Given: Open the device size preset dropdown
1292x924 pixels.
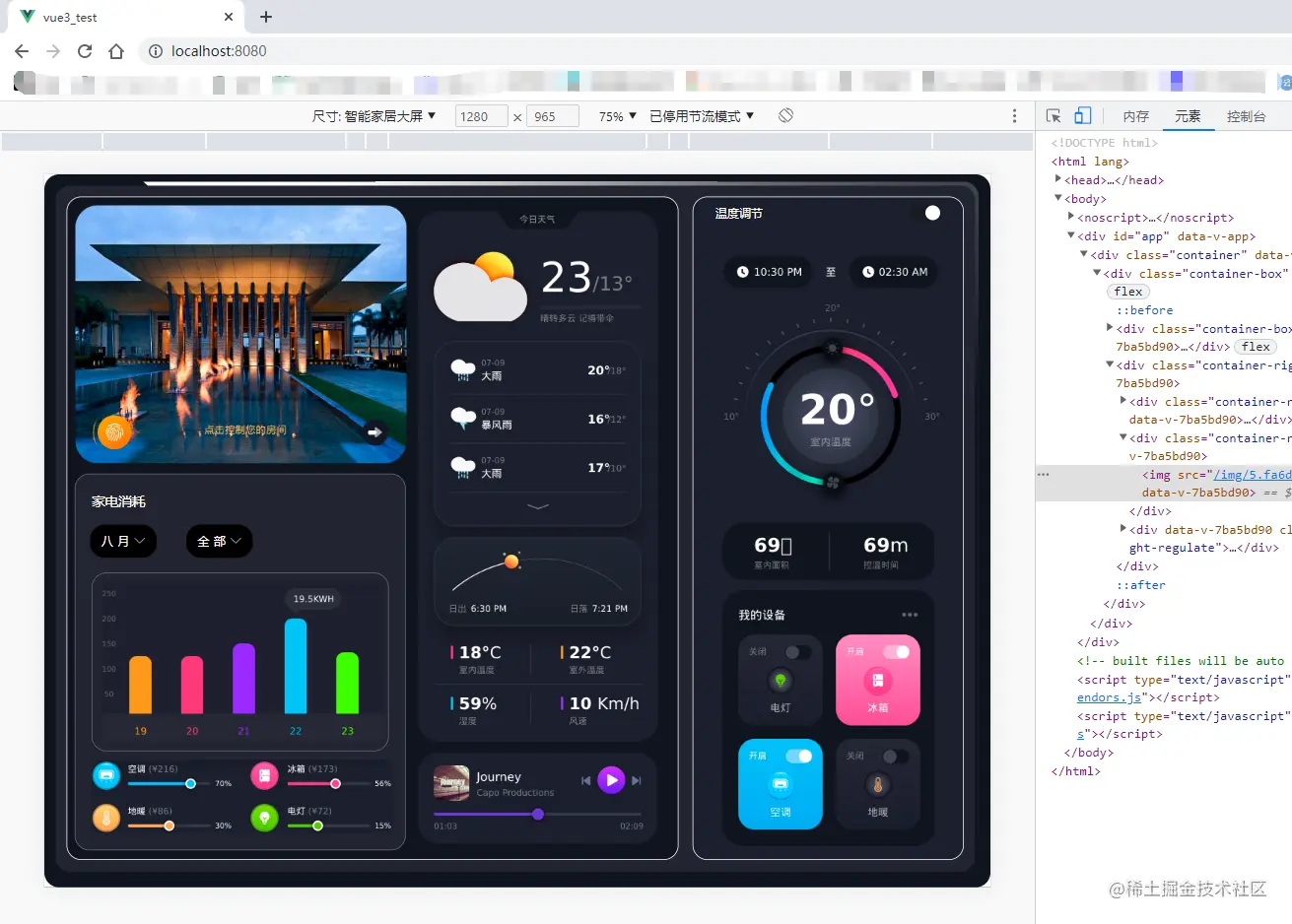Looking at the screenshot, I should [x=374, y=116].
